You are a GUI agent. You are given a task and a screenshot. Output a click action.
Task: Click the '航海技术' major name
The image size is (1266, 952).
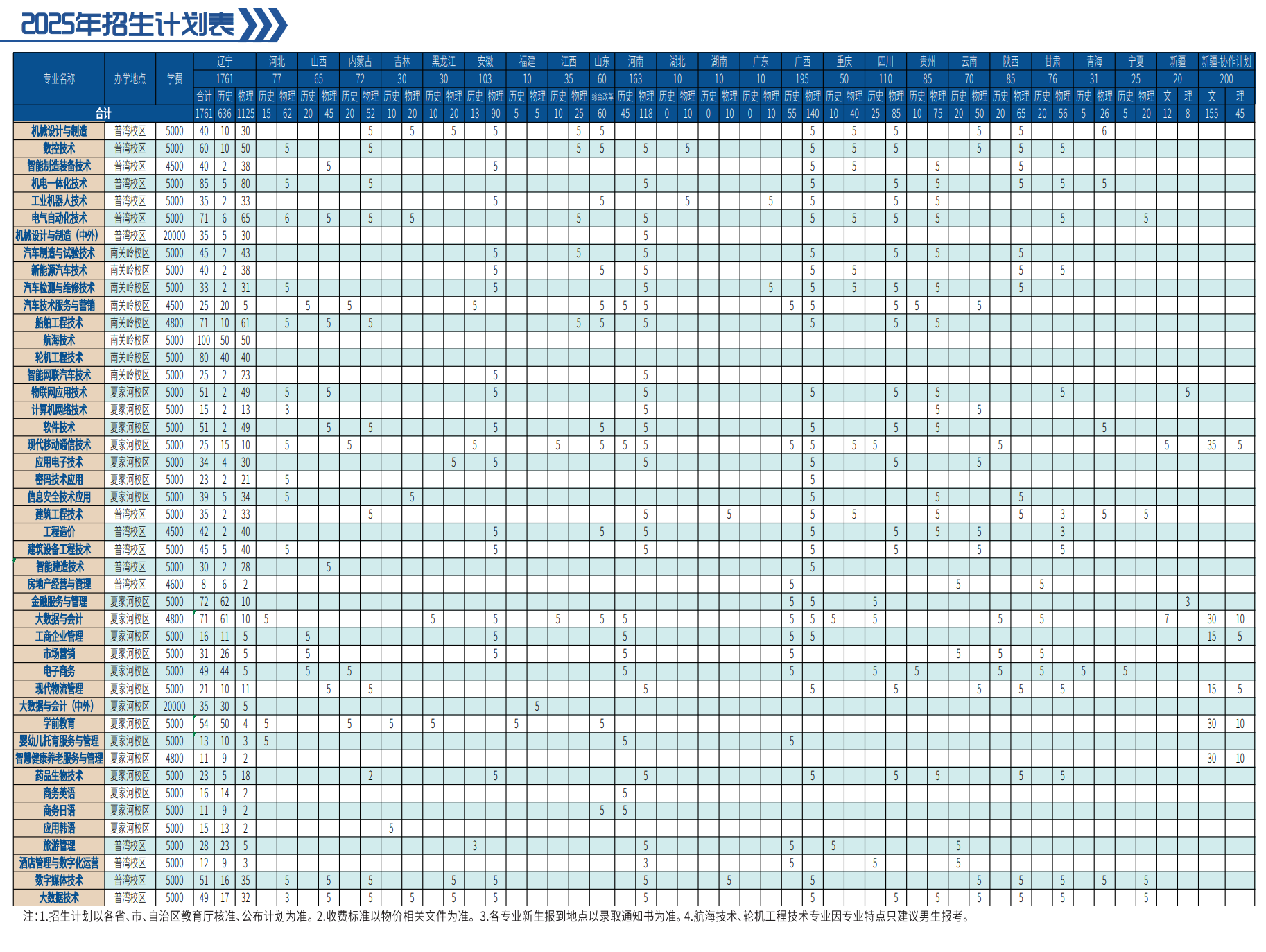(59, 340)
